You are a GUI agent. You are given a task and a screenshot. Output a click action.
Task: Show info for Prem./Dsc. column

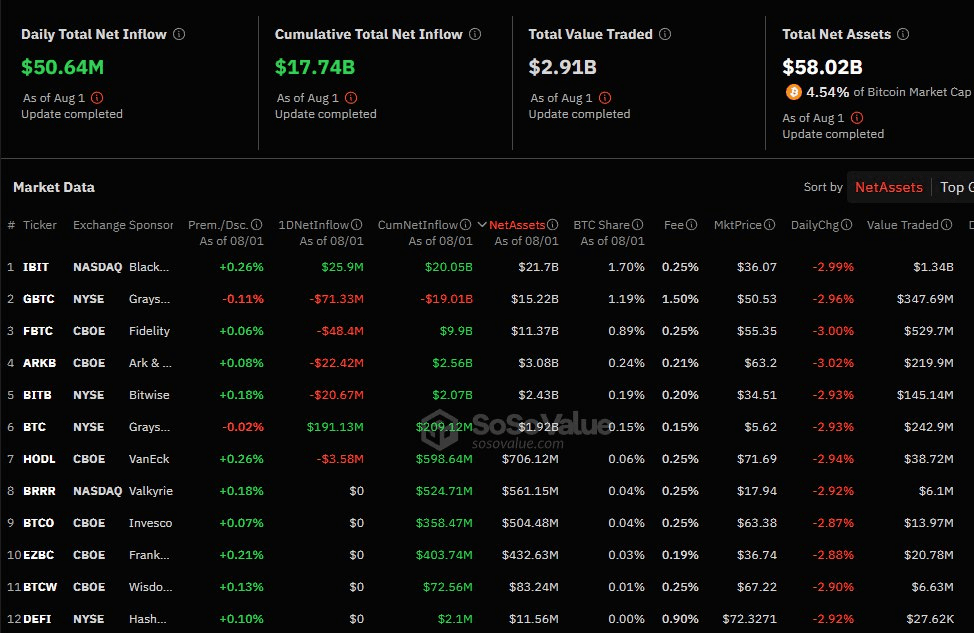pos(257,225)
